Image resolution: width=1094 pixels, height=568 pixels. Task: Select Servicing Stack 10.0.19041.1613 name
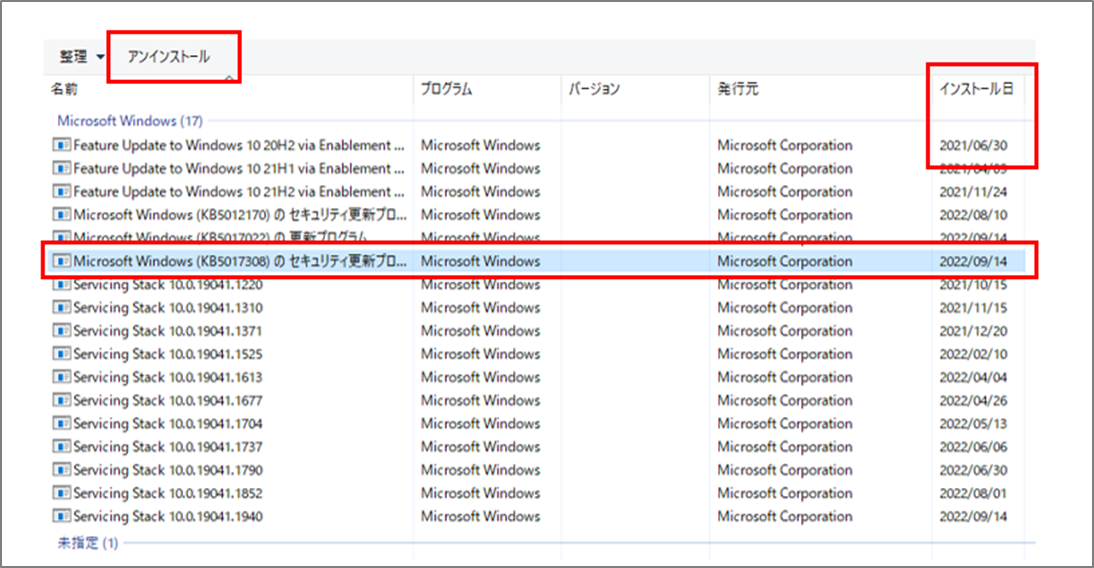pos(168,377)
